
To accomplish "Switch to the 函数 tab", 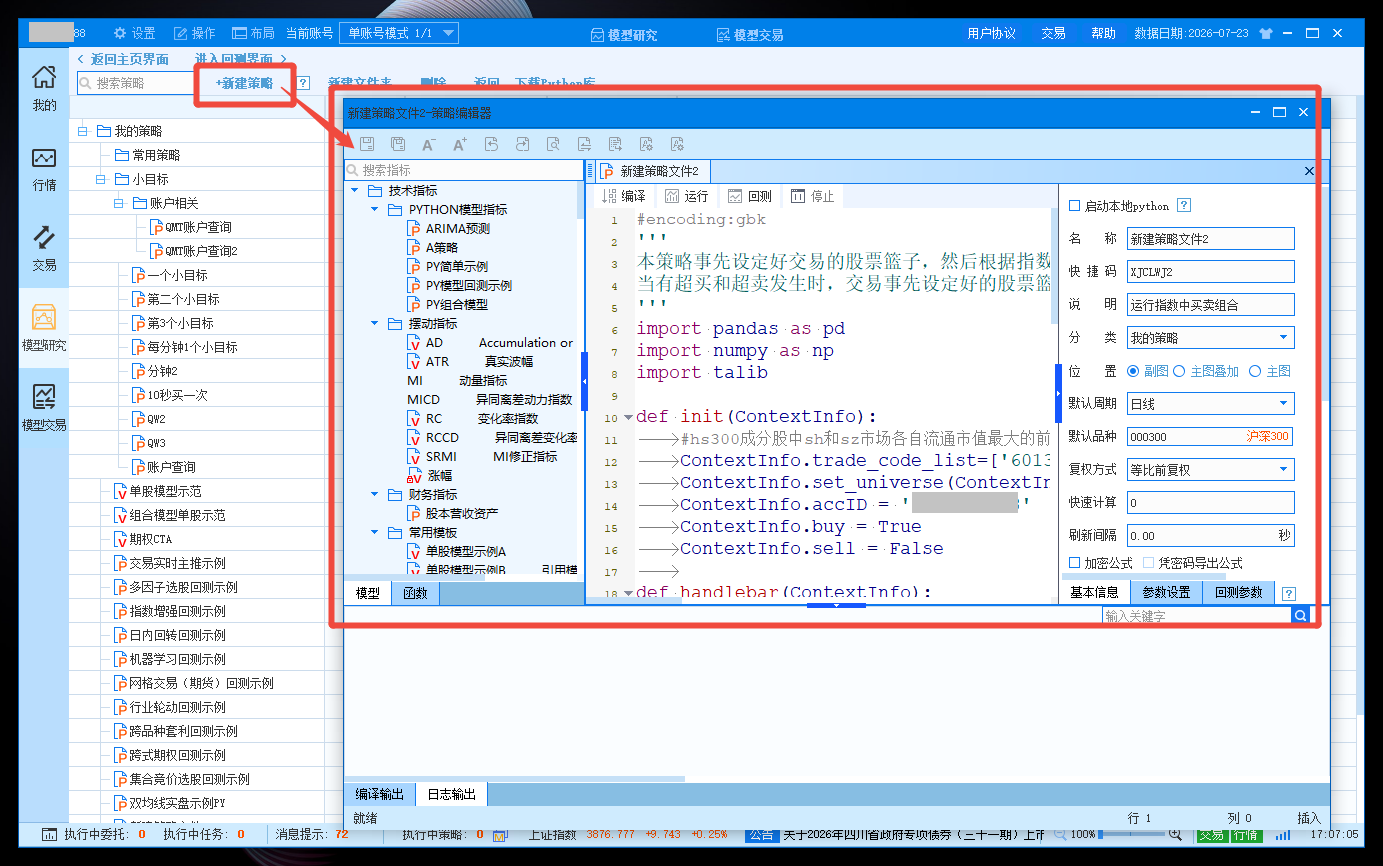I will click(x=415, y=593).
